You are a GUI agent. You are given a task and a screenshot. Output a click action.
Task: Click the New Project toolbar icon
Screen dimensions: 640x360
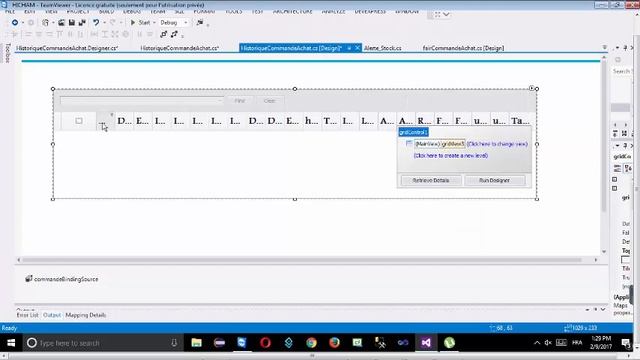tap(45, 22)
